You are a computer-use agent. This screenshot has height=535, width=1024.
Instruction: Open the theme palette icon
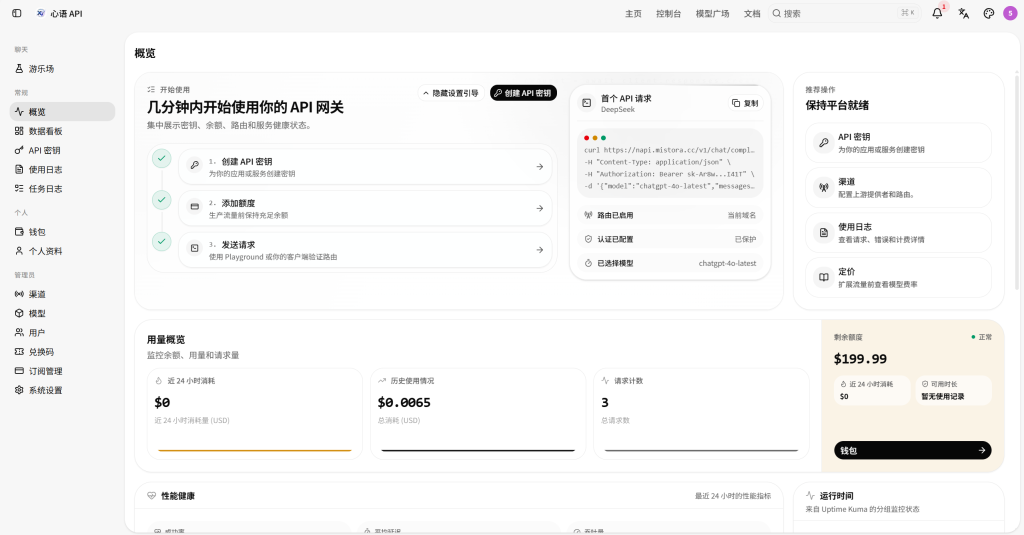[989, 13]
